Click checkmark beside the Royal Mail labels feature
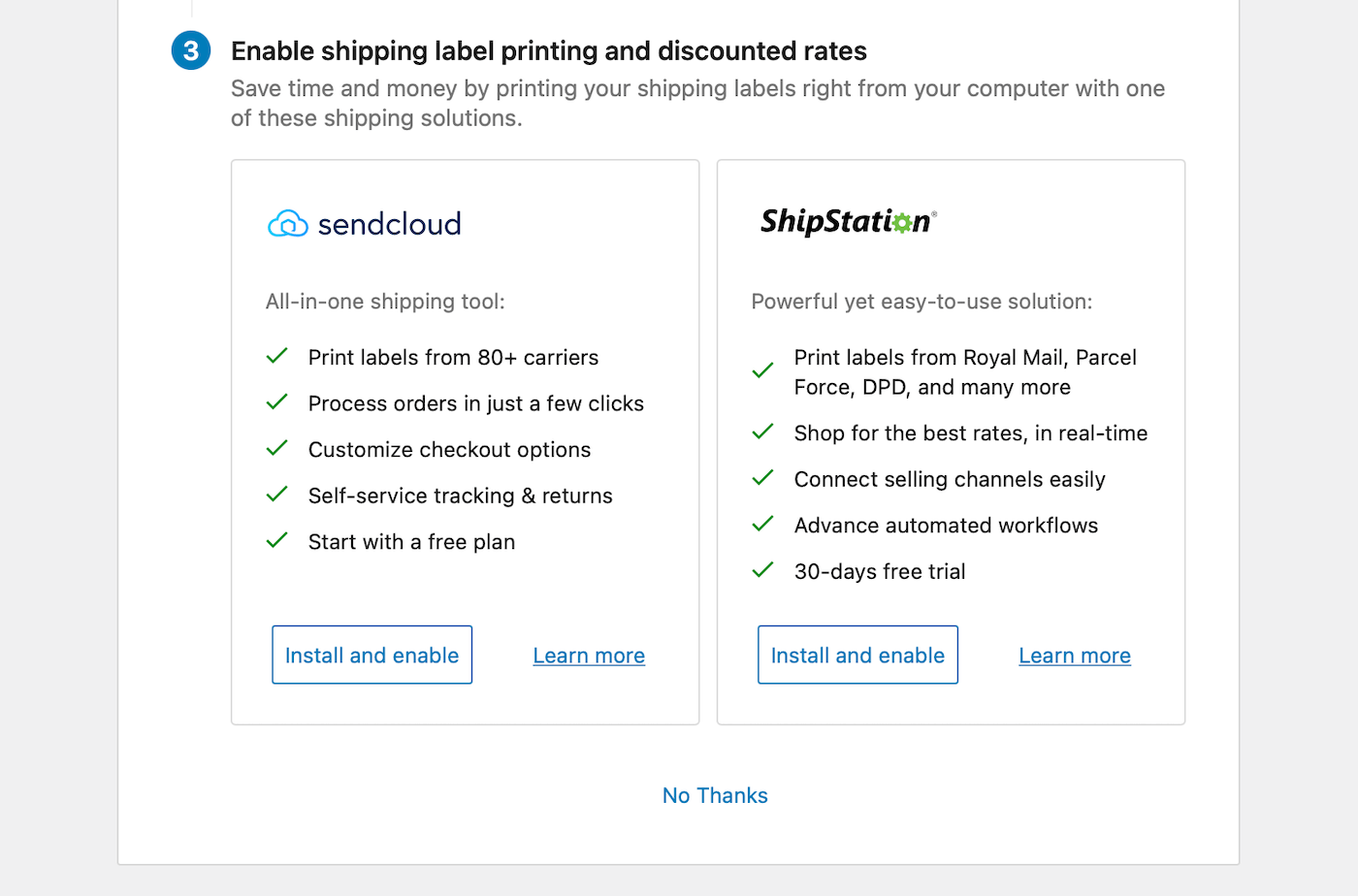1358x896 pixels. pos(763,370)
